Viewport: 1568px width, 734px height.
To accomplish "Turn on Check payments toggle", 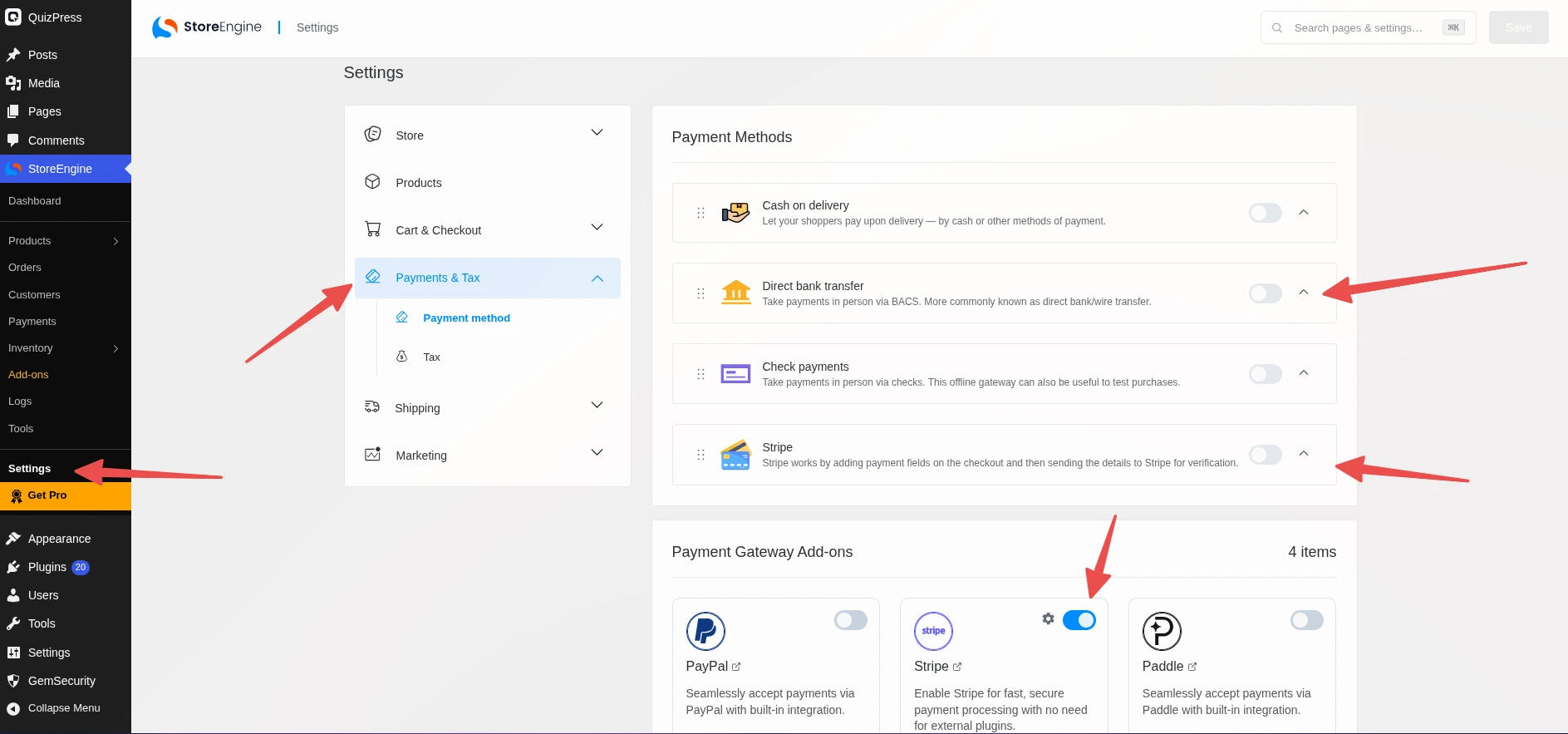I will click(x=1266, y=374).
